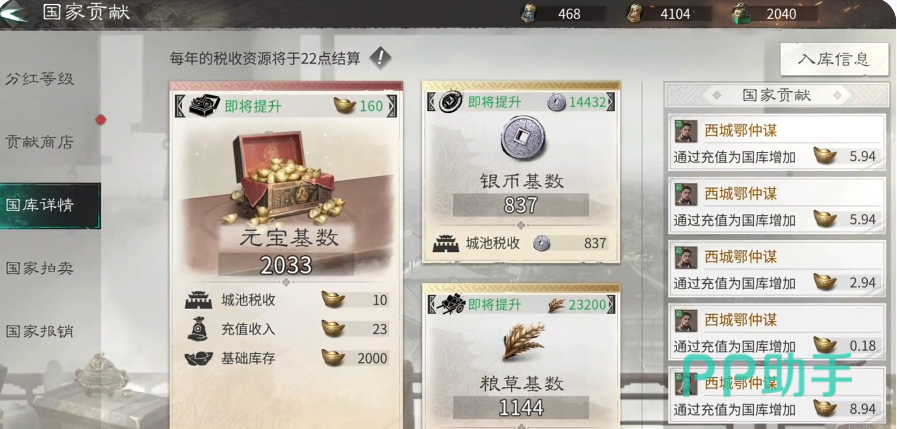Click the 充值收入 money bag icon
The width and height of the screenshot is (897, 429).
198,329
